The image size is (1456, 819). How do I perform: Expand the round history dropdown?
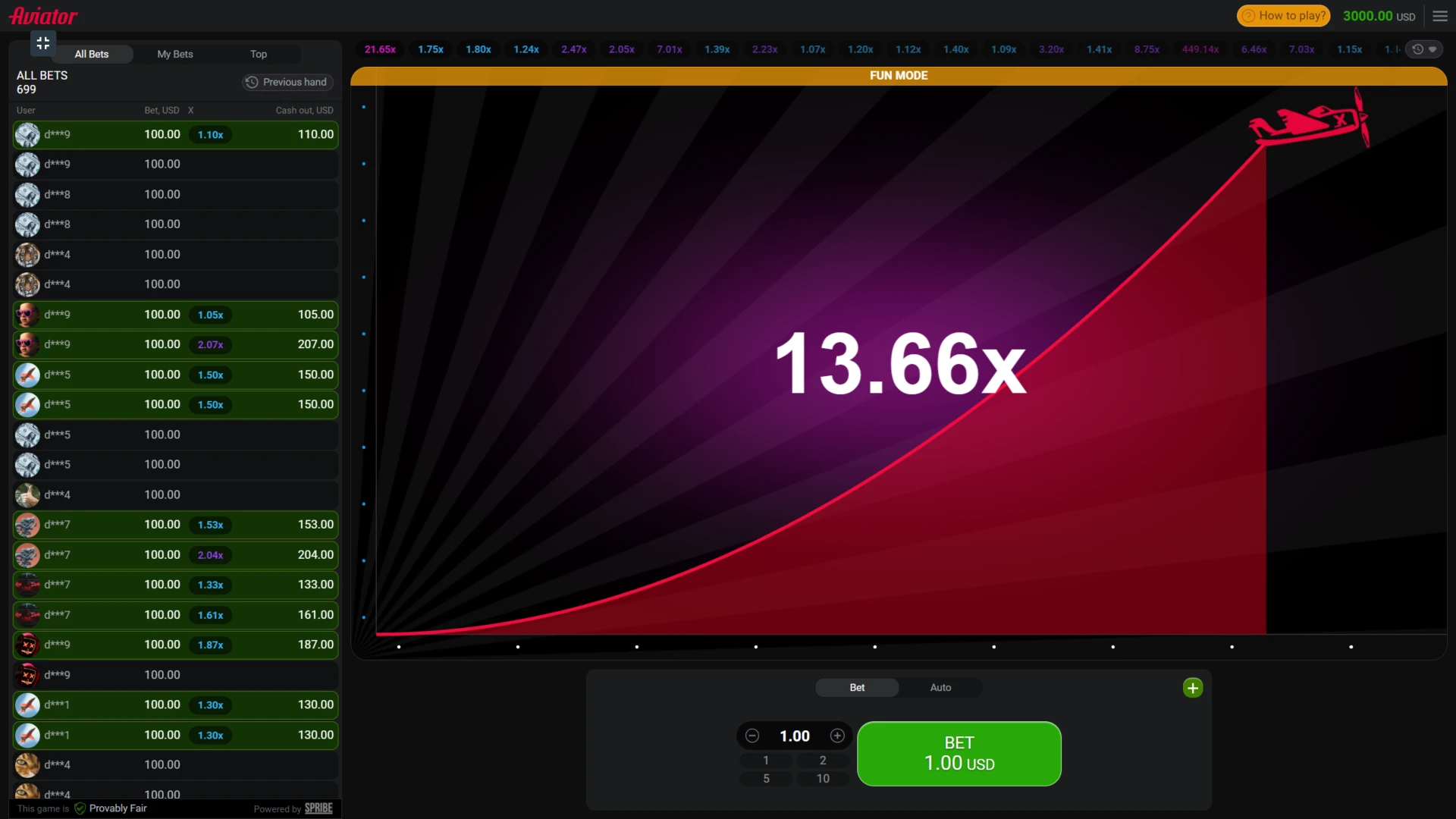(x=1424, y=49)
